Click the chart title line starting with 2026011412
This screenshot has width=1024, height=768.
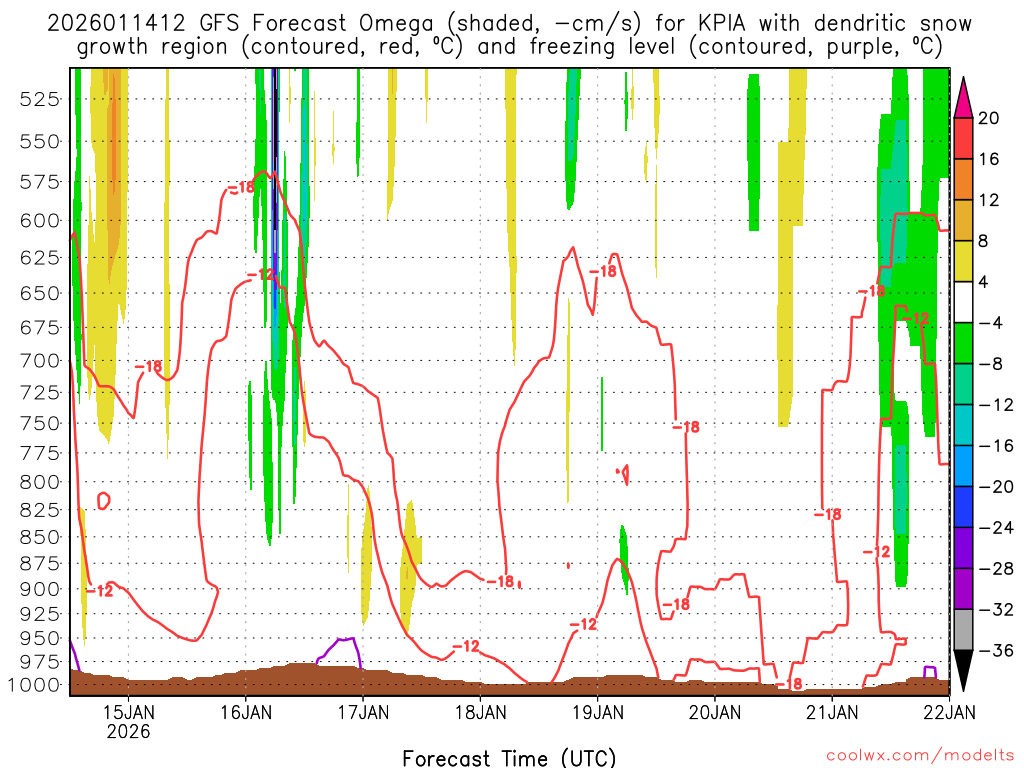point(509,24)
